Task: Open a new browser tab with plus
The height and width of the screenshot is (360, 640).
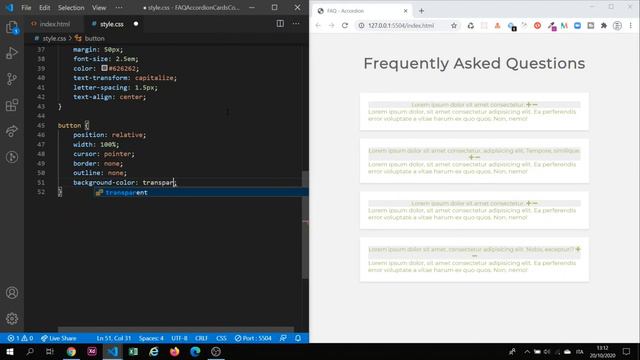Action: click(421, 11)
